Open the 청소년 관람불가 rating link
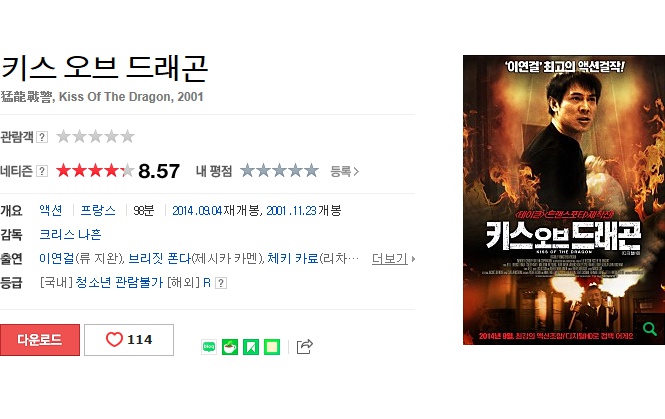The width and height of the screenshot is (665, 419). (119, 283)
